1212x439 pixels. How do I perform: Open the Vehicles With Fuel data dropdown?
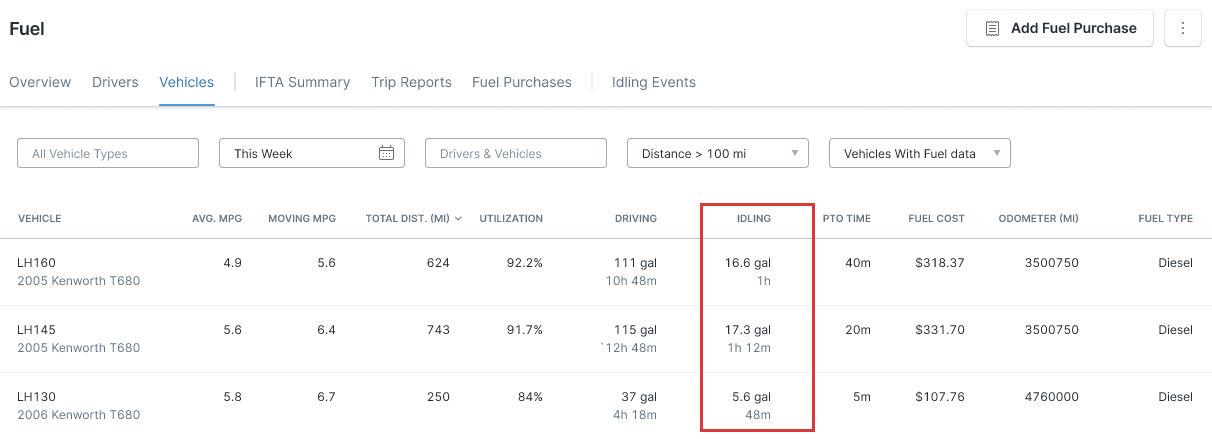pos(920,153)
